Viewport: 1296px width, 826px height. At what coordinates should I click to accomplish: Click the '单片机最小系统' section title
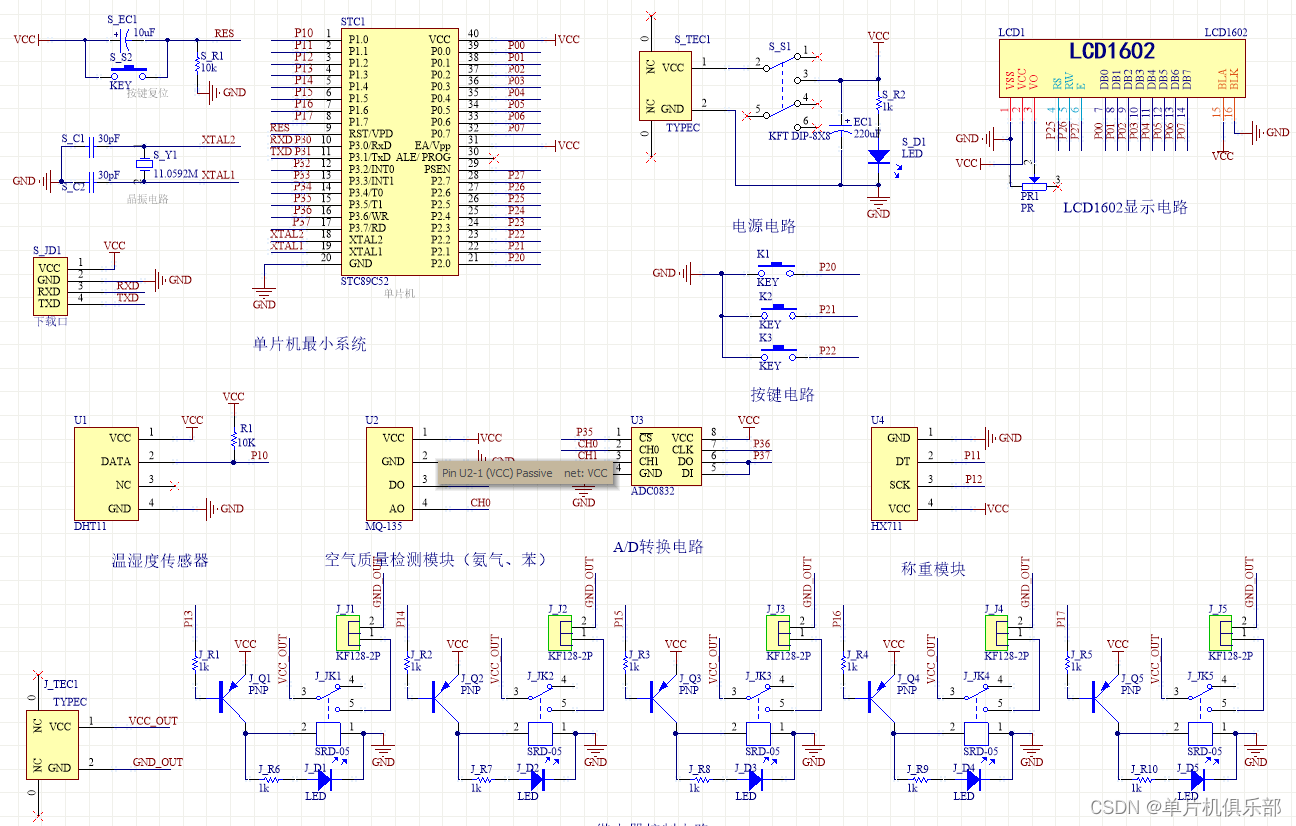pos(310,344)
